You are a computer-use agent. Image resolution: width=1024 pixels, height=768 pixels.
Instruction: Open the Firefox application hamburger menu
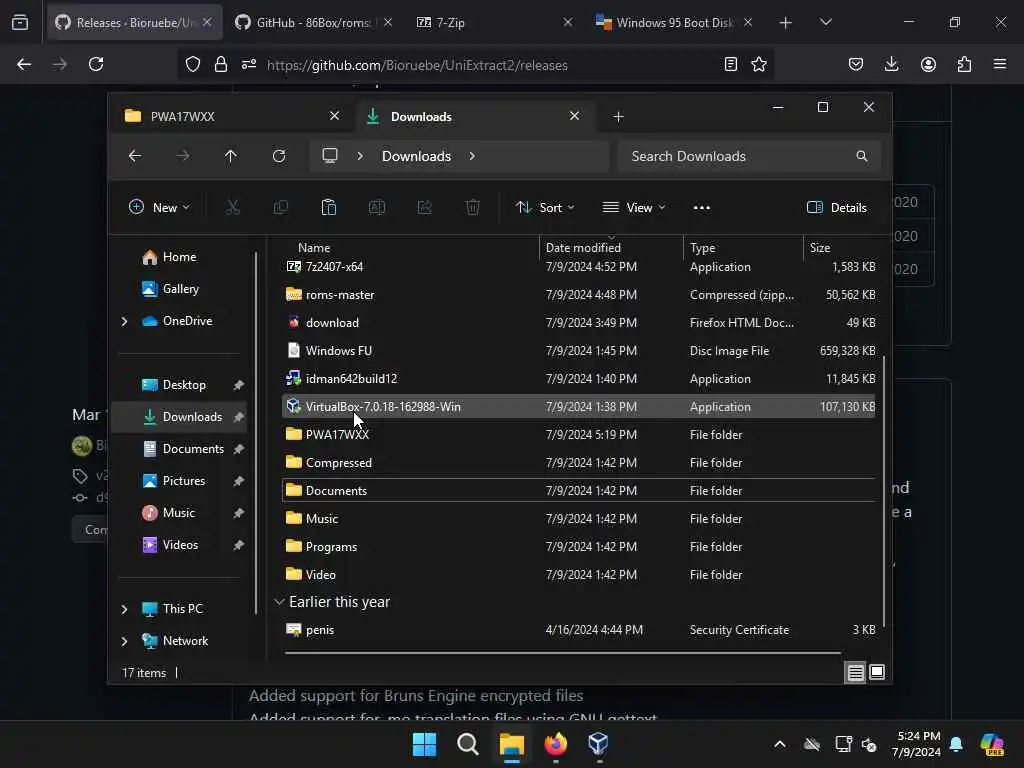[1000, 64]
